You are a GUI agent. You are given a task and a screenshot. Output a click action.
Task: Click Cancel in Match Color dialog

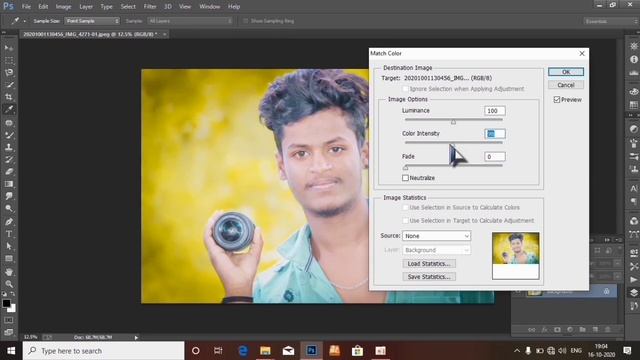click(566, 85)
